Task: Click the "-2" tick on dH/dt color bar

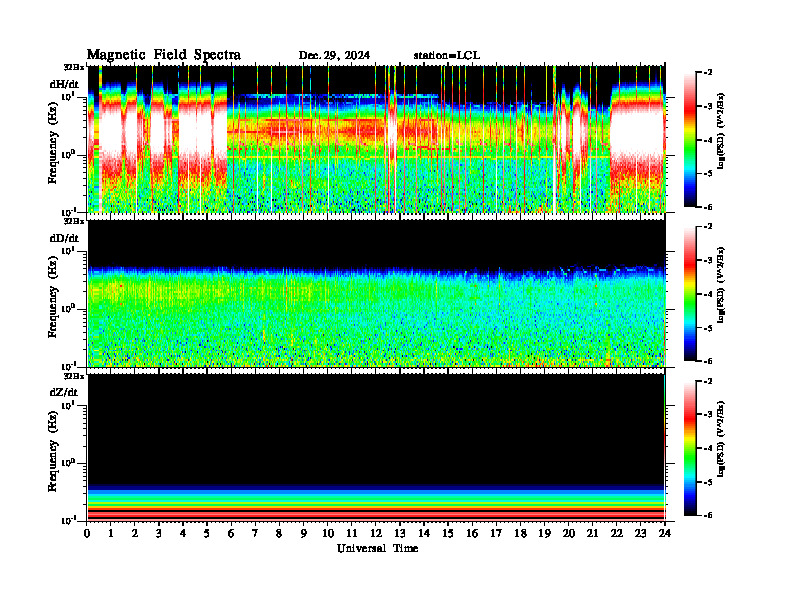Action: pyautogui.click(x=708, y=73)
